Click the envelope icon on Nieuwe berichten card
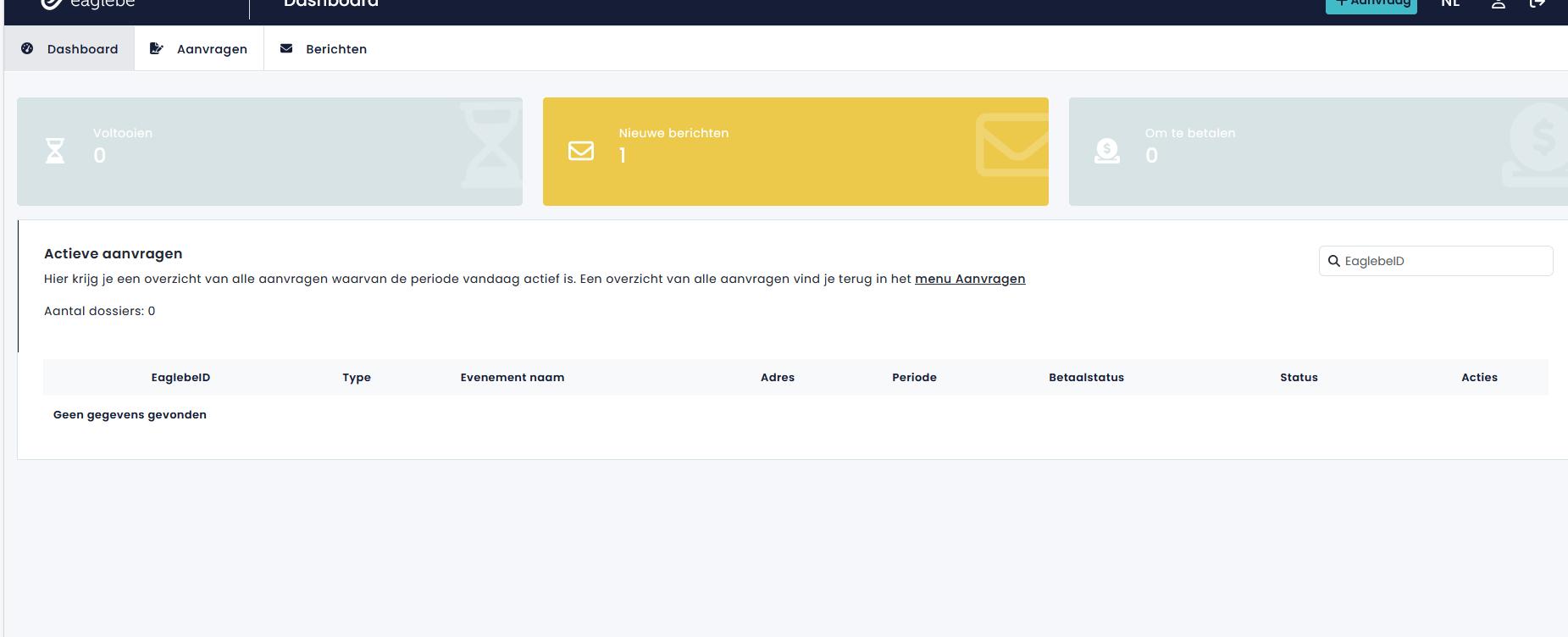 click(581, 151)
